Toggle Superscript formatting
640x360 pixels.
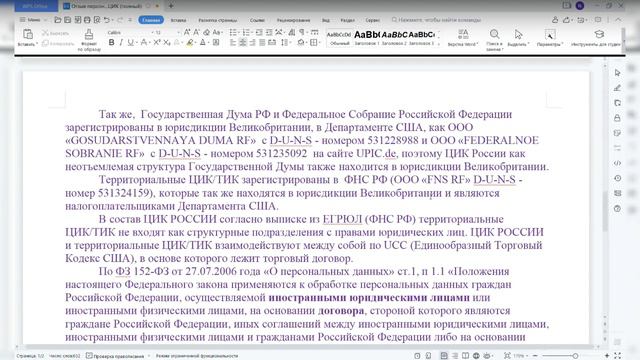click(x=157, y=42)
